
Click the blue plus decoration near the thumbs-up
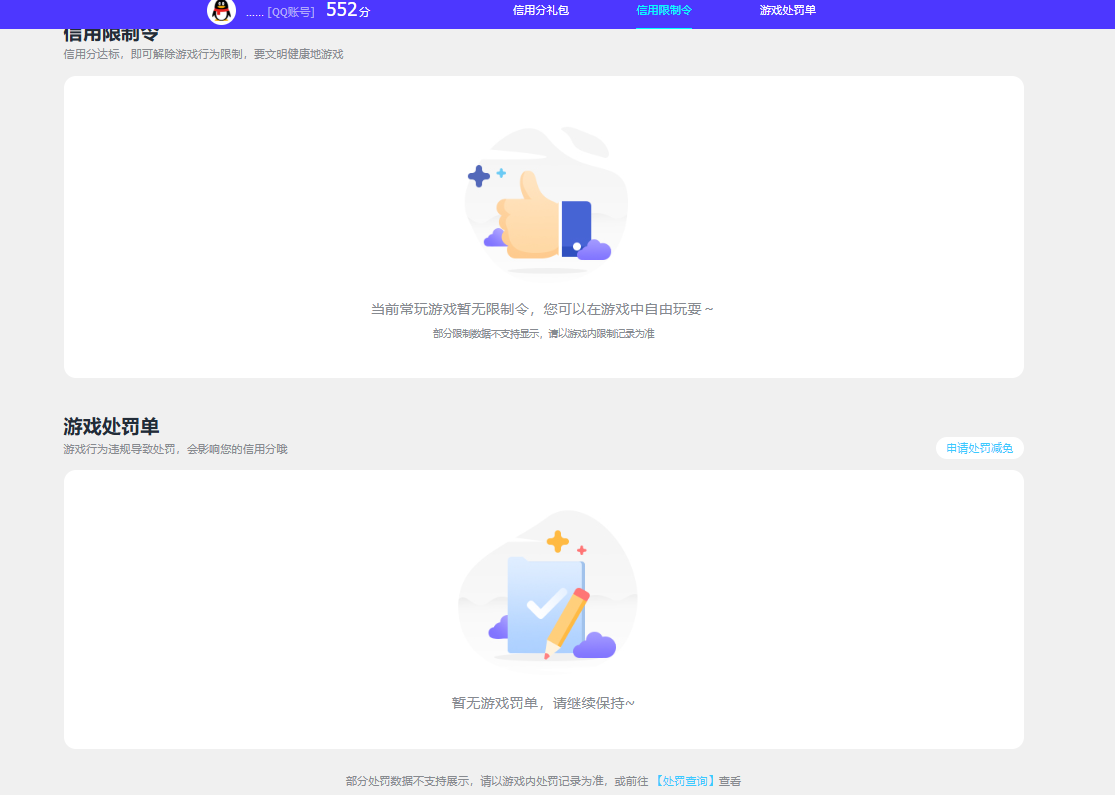(480, 178)
